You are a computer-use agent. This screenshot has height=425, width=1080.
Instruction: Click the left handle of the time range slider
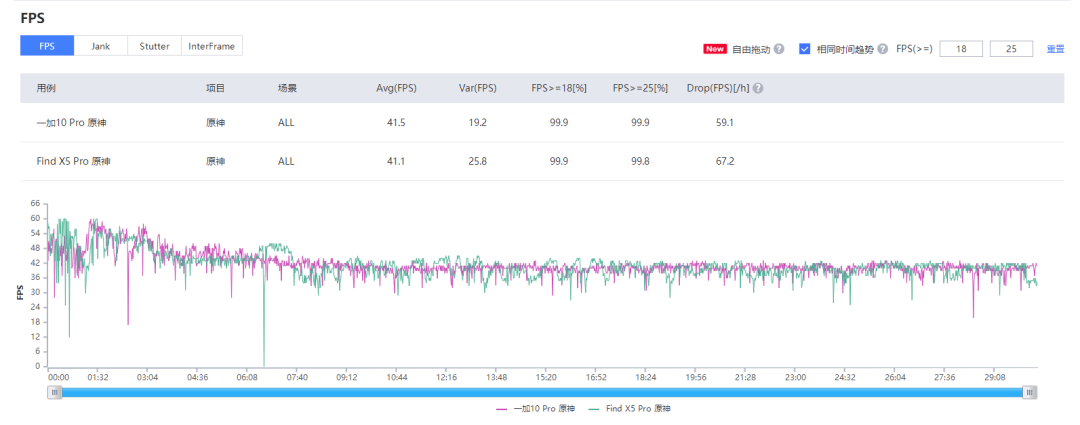(55, 393)
